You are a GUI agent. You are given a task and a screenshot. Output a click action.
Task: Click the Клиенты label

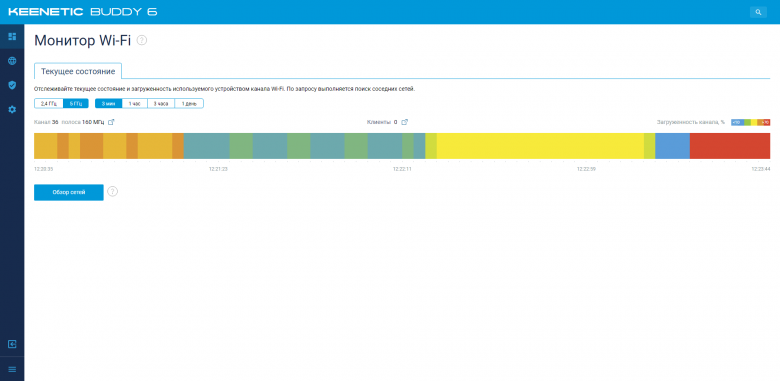click(x=379, y=122)
